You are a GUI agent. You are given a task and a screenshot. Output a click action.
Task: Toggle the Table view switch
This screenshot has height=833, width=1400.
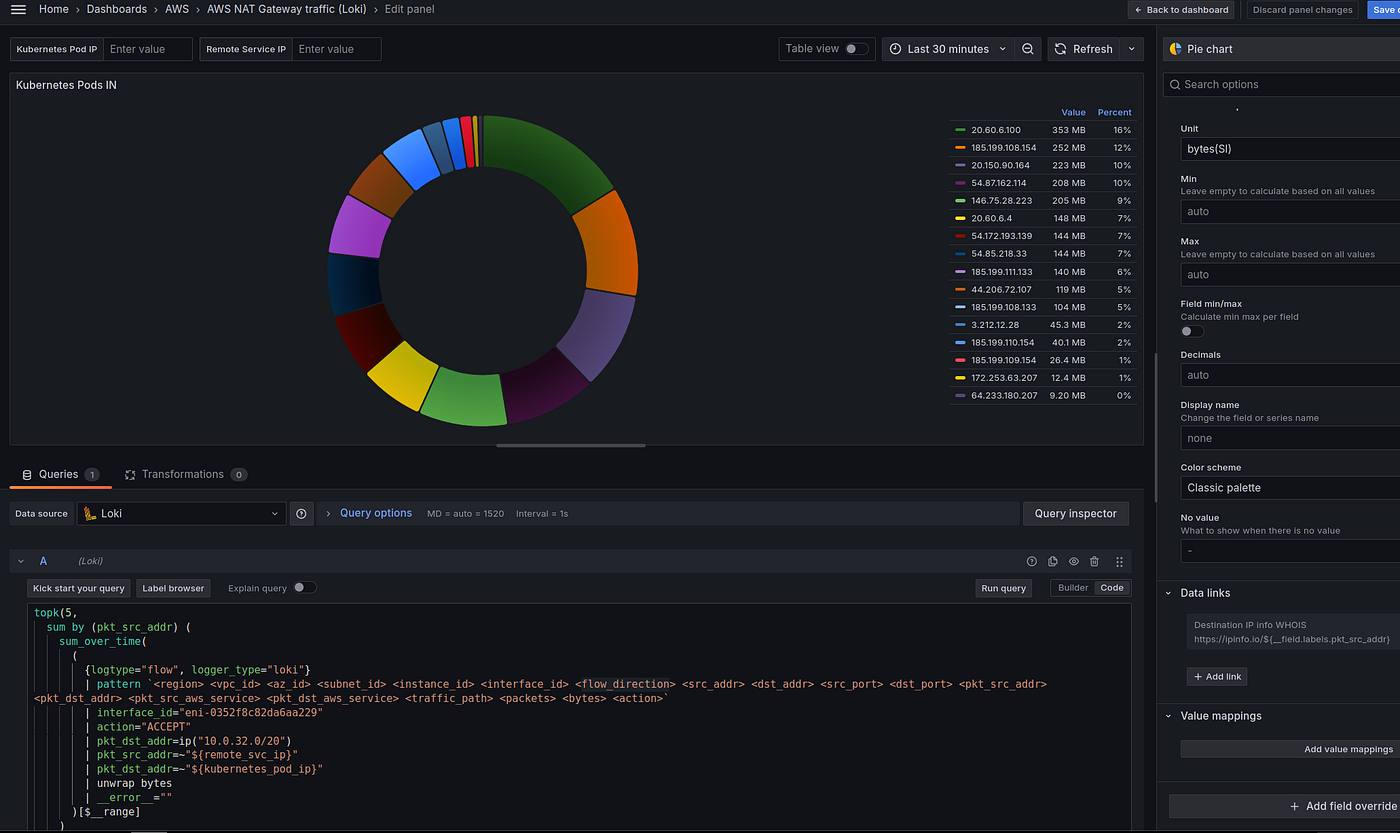[856, 49]
